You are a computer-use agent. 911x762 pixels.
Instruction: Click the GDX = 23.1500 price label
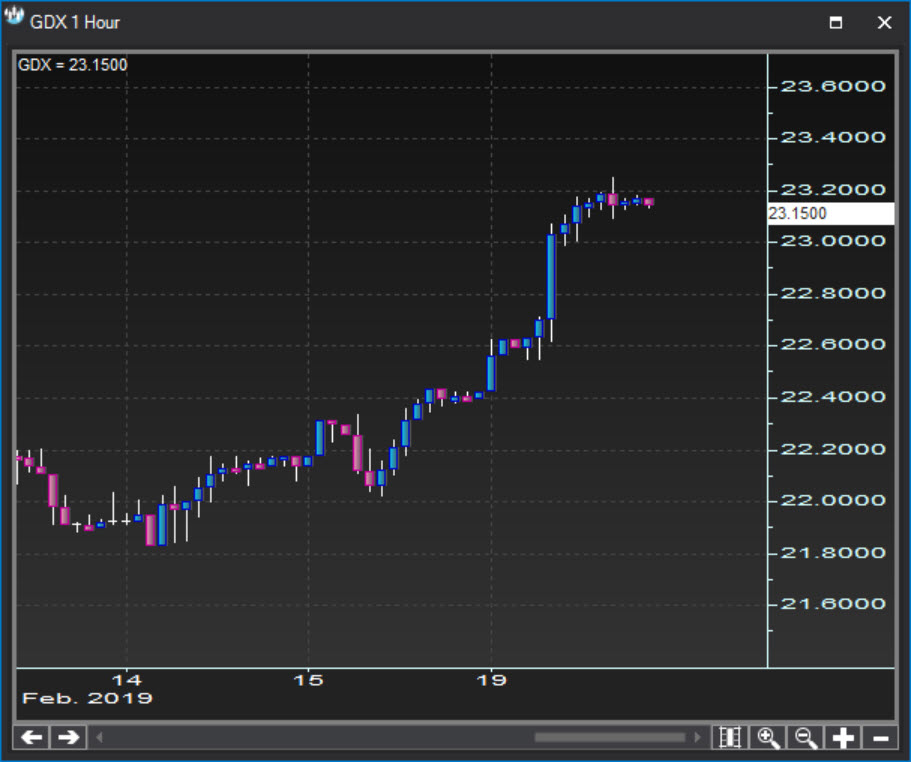pos(73,65)
